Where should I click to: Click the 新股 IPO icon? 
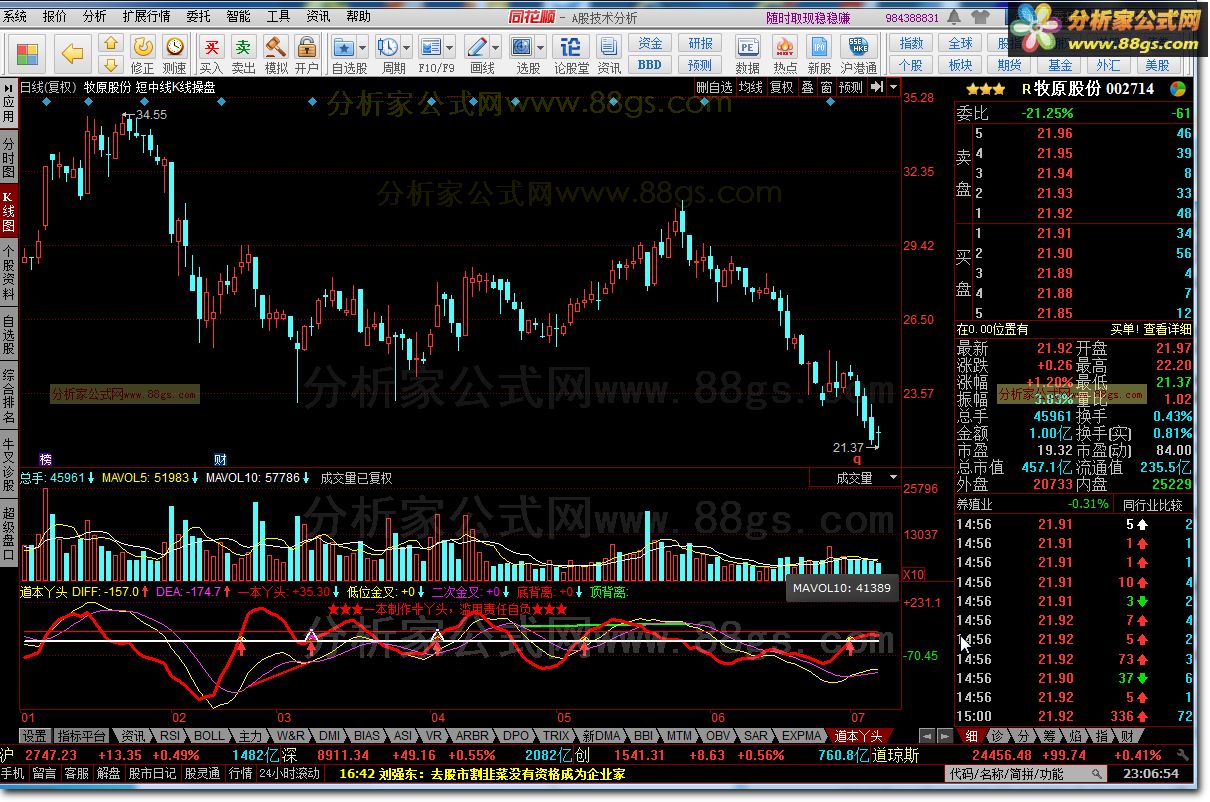click(820, 48)
